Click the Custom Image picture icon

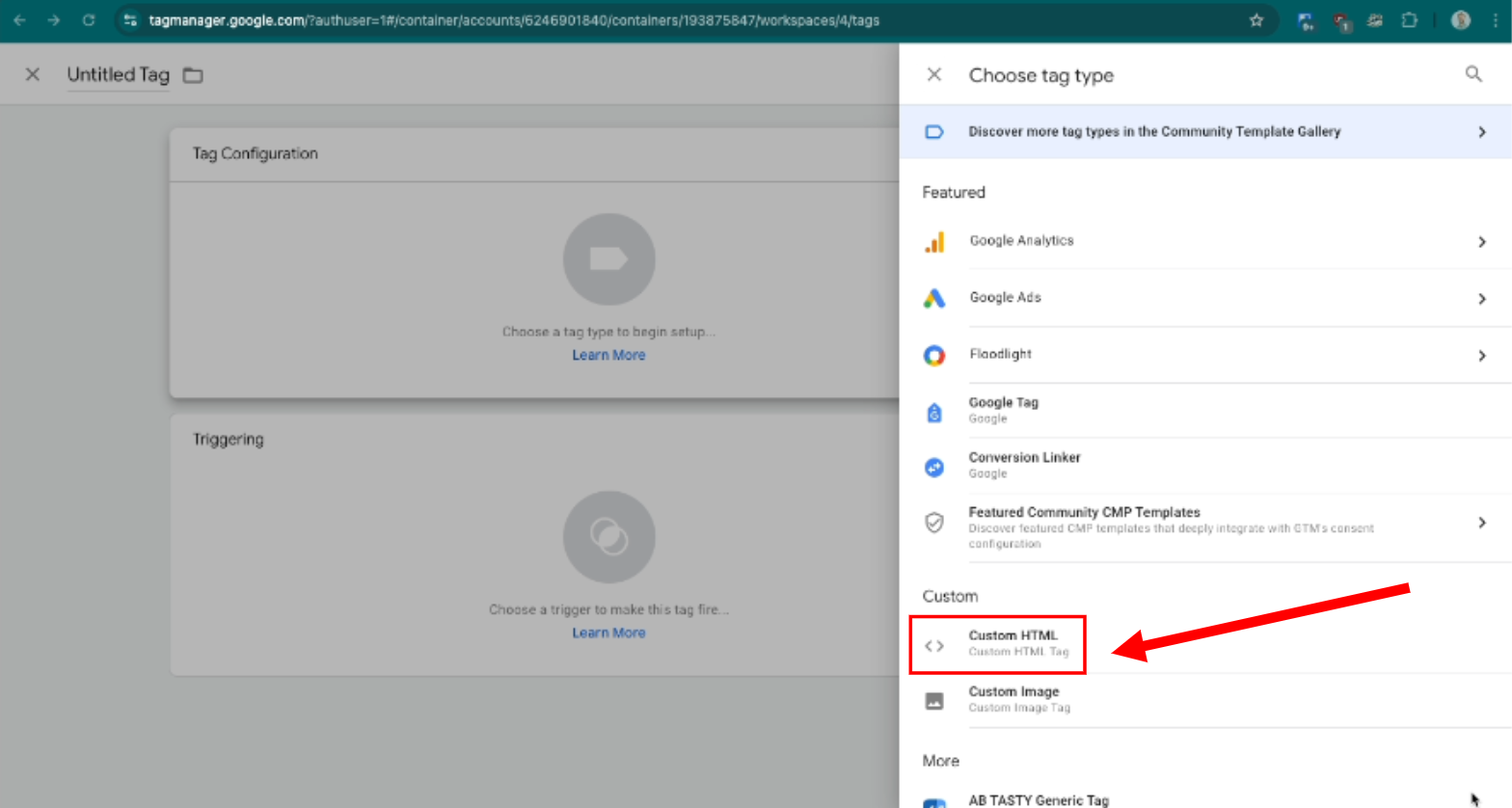coord(933,701)
